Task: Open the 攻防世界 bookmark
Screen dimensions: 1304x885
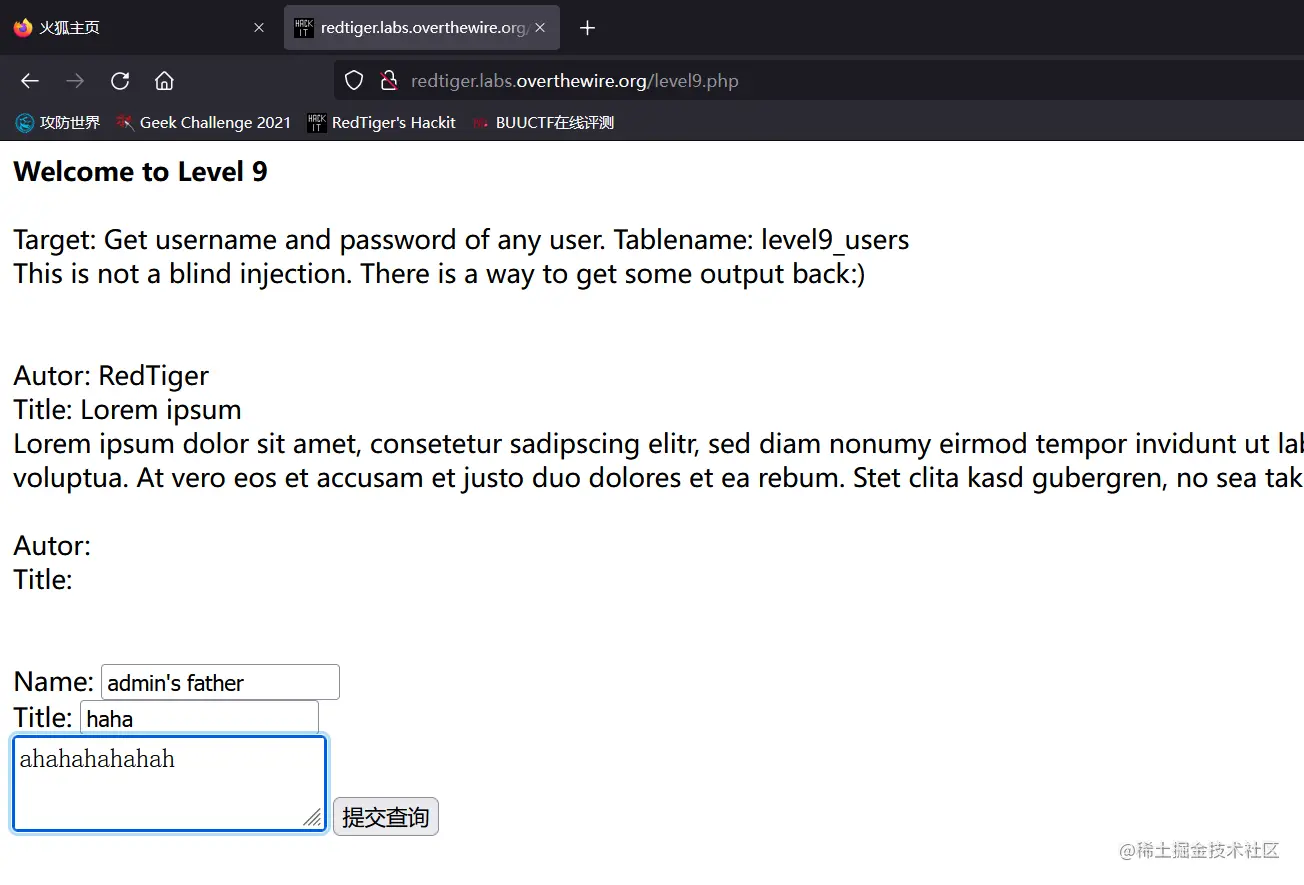Action: pyautogui.click(x=58, y=123)
